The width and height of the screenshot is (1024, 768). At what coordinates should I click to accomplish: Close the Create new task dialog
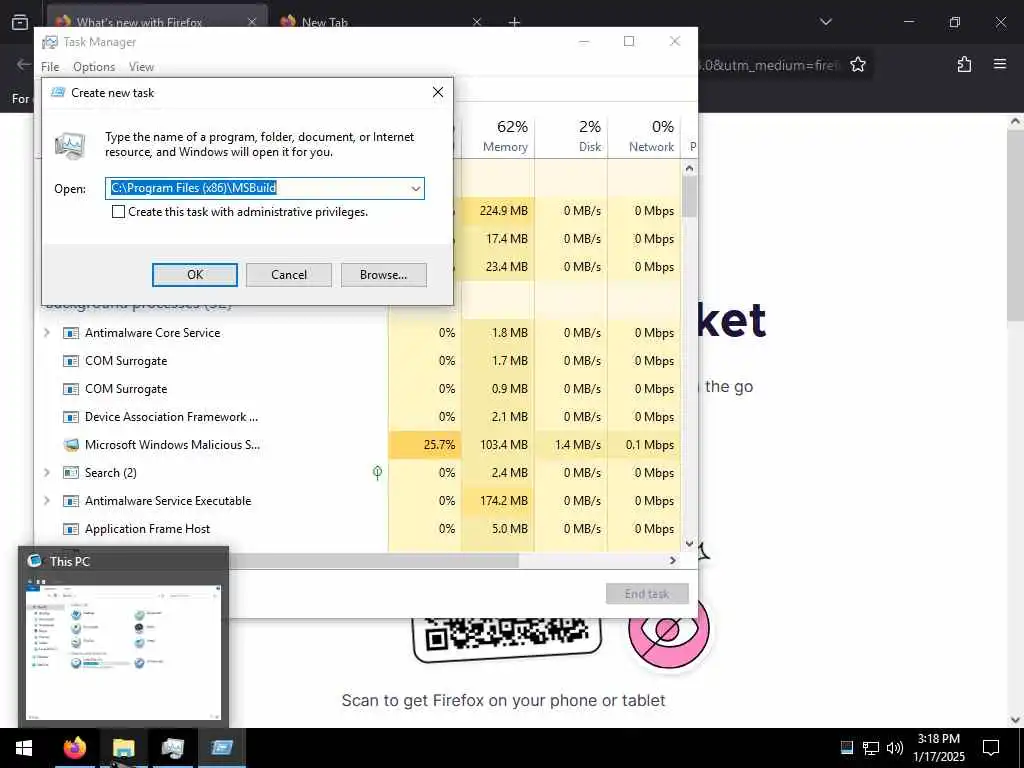438,92
